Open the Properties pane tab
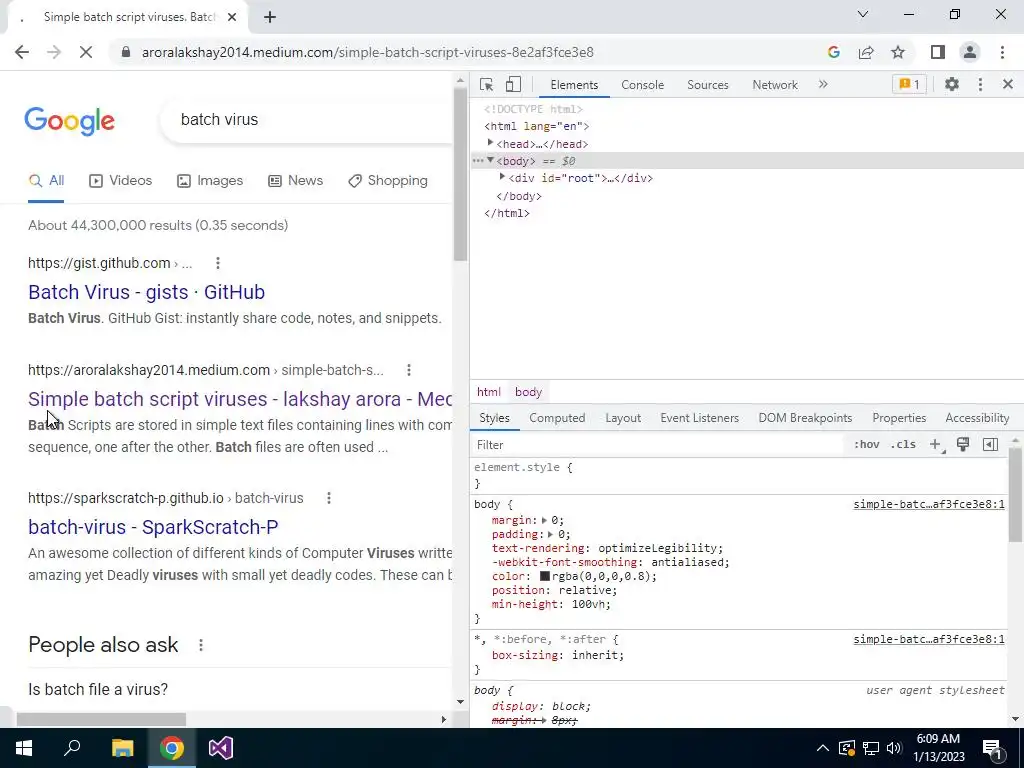The width and height of the screenshot is (1024, 768). [x=899, y=418]
